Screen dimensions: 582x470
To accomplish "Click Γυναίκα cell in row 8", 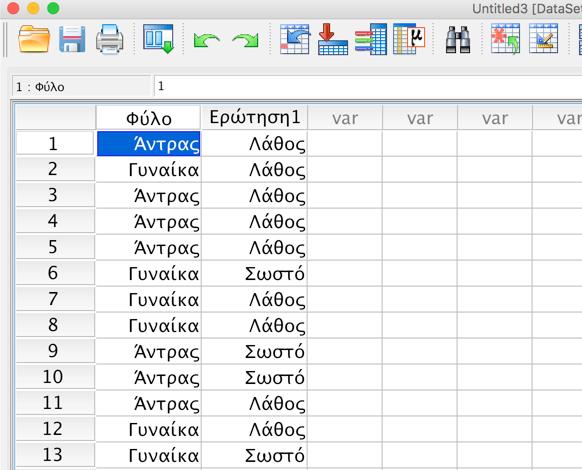I will (148, 326).
